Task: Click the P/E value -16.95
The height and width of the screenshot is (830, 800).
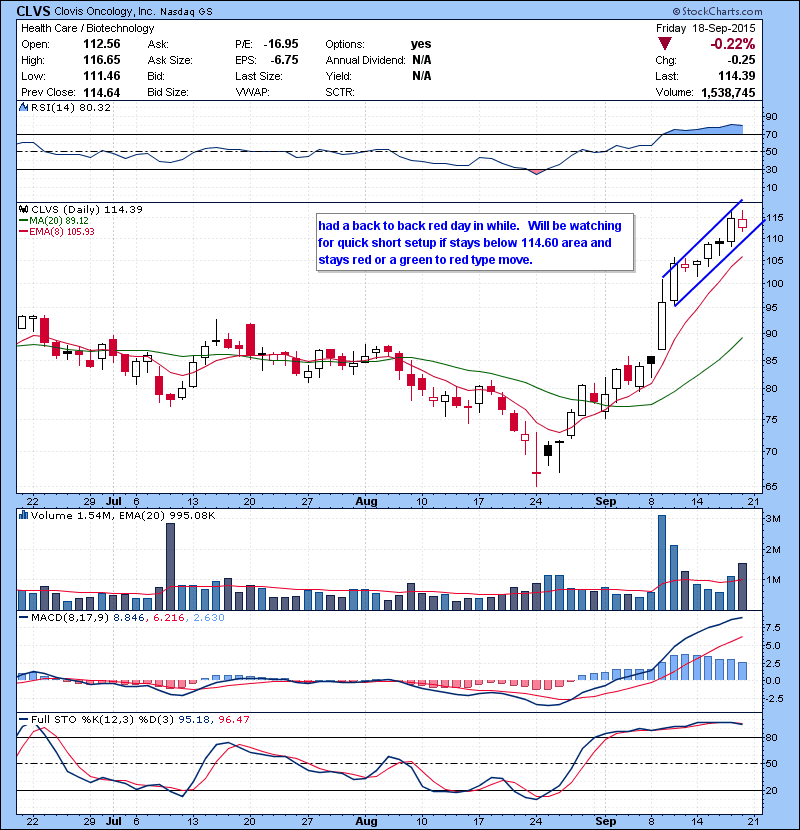Action: pos(281,44)
